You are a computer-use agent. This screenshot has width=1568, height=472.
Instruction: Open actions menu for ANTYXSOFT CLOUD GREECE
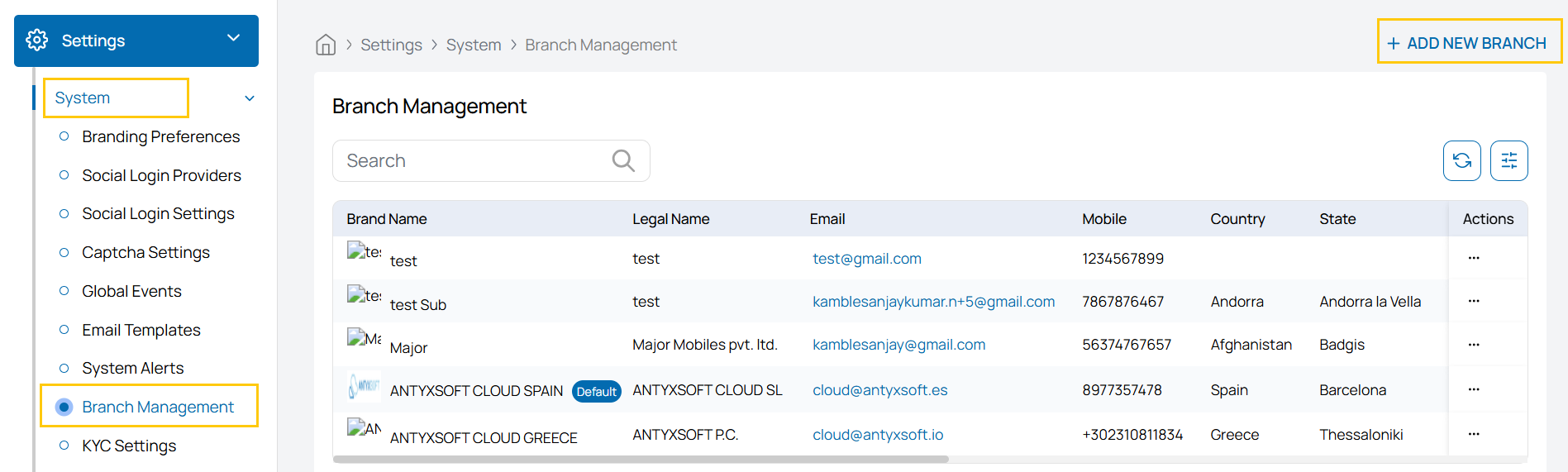1474,434
